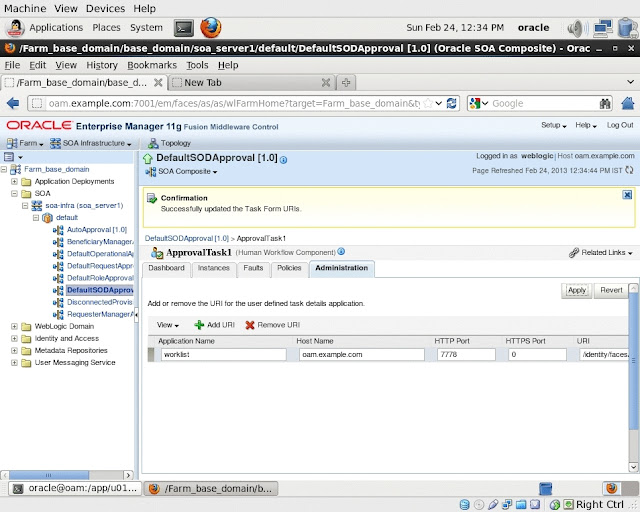Open the table View dropdown

click(x=168, y=325)
